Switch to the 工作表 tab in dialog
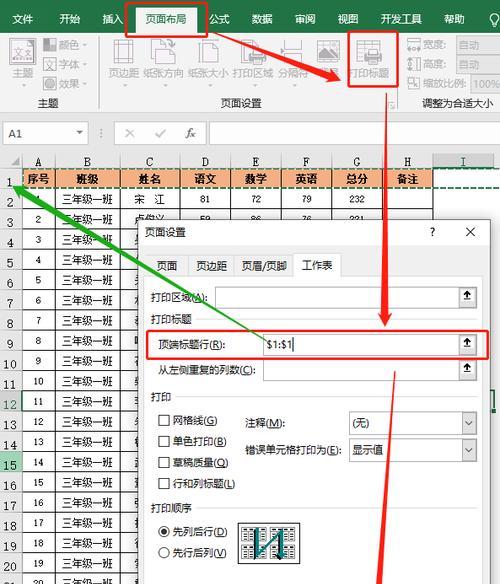Viewport: 500px width, 584px height. coord(317,266)
